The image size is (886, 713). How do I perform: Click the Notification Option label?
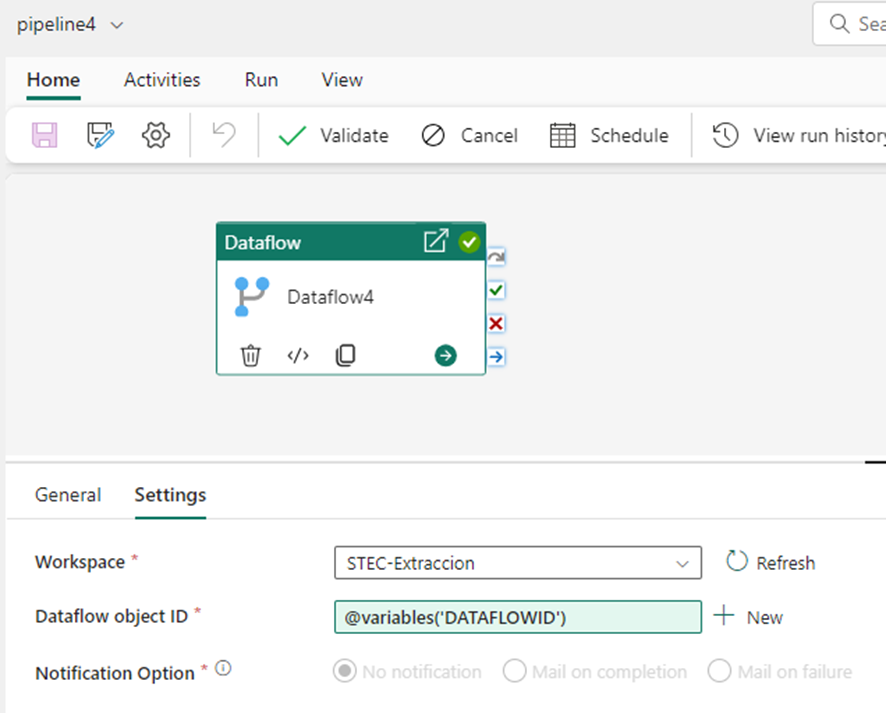tap(115, 673)
